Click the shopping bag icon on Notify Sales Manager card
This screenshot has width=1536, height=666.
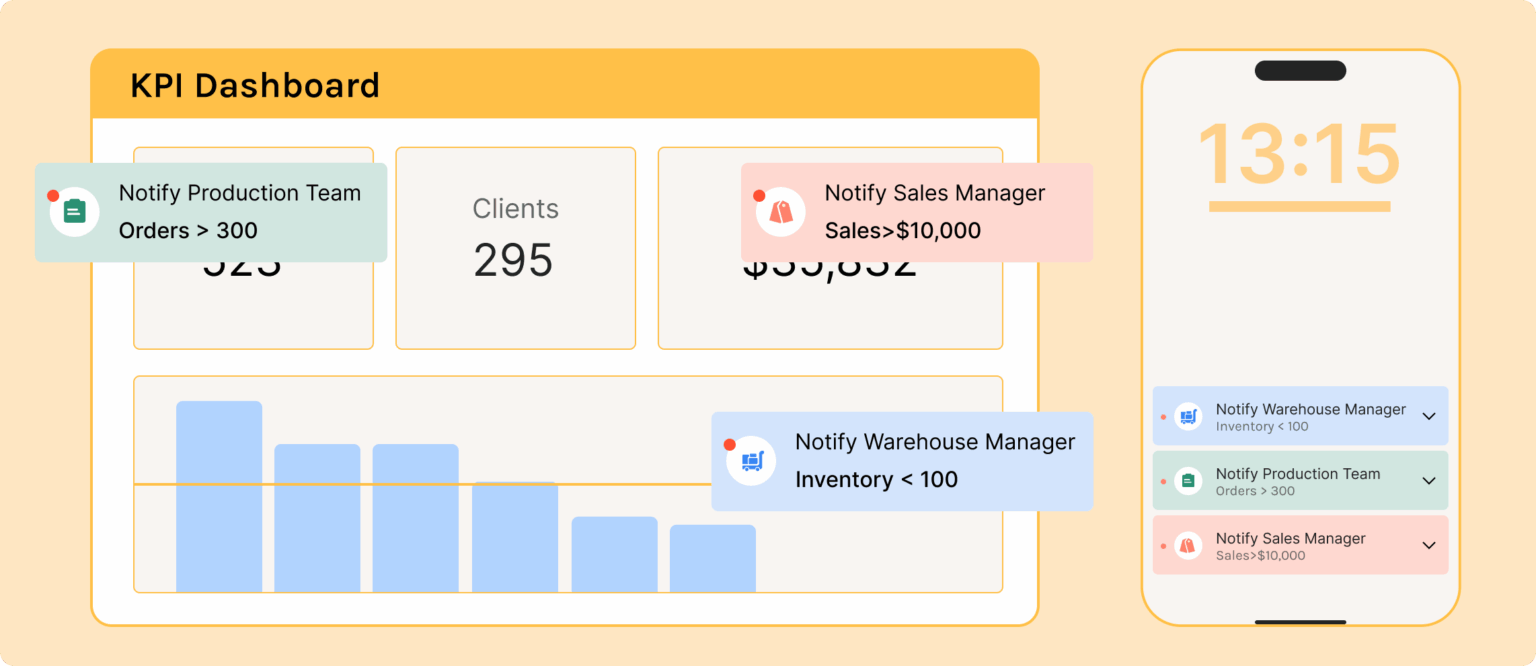[x=780, y=211]
